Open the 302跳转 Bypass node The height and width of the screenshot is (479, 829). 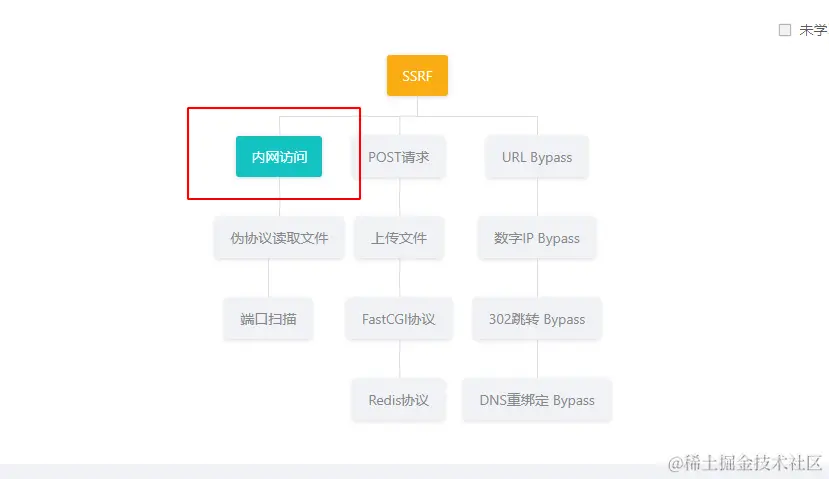(x=537, y=319)
